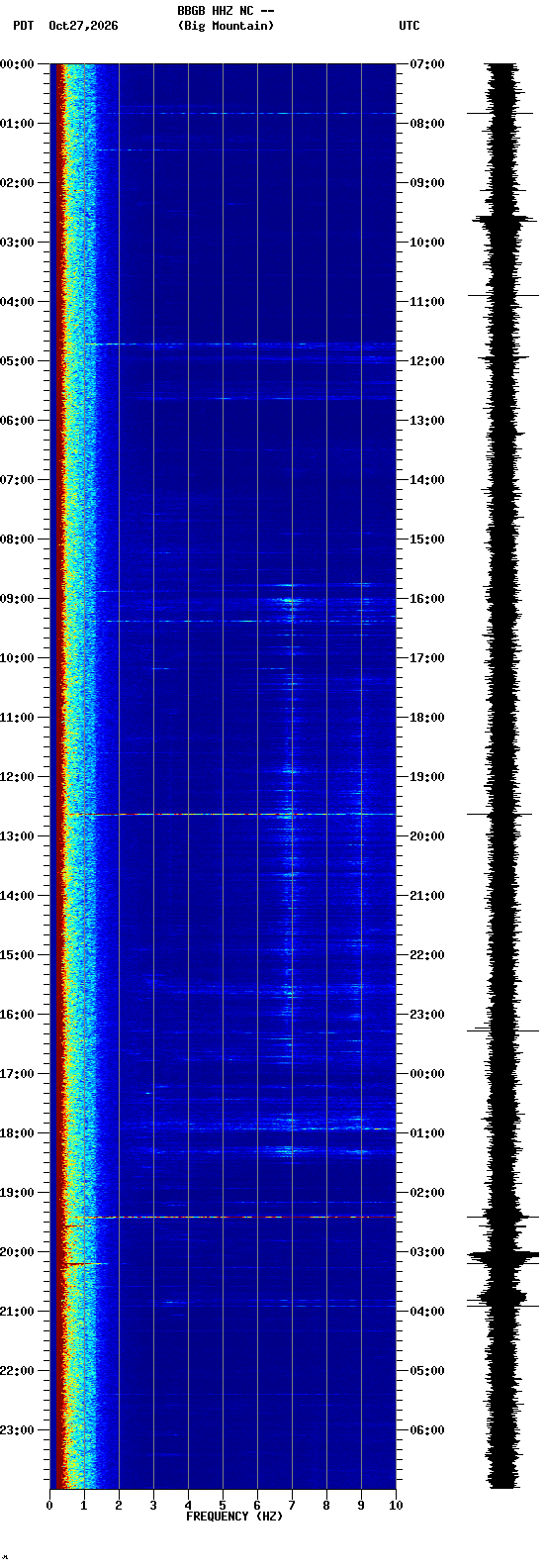
Task: Click the Oct27,2026 date label
Action: (83, 26)
